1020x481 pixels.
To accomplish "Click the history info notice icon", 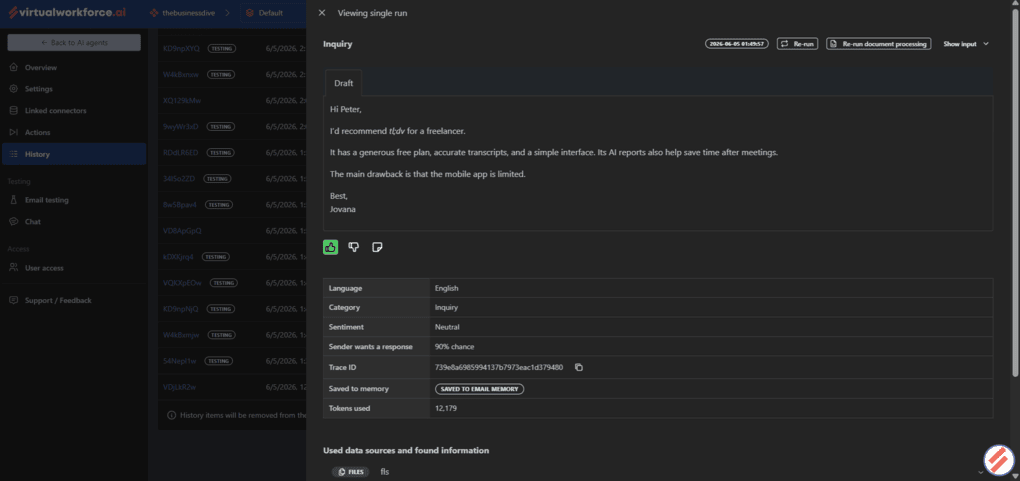I will (x=172, y=415).
